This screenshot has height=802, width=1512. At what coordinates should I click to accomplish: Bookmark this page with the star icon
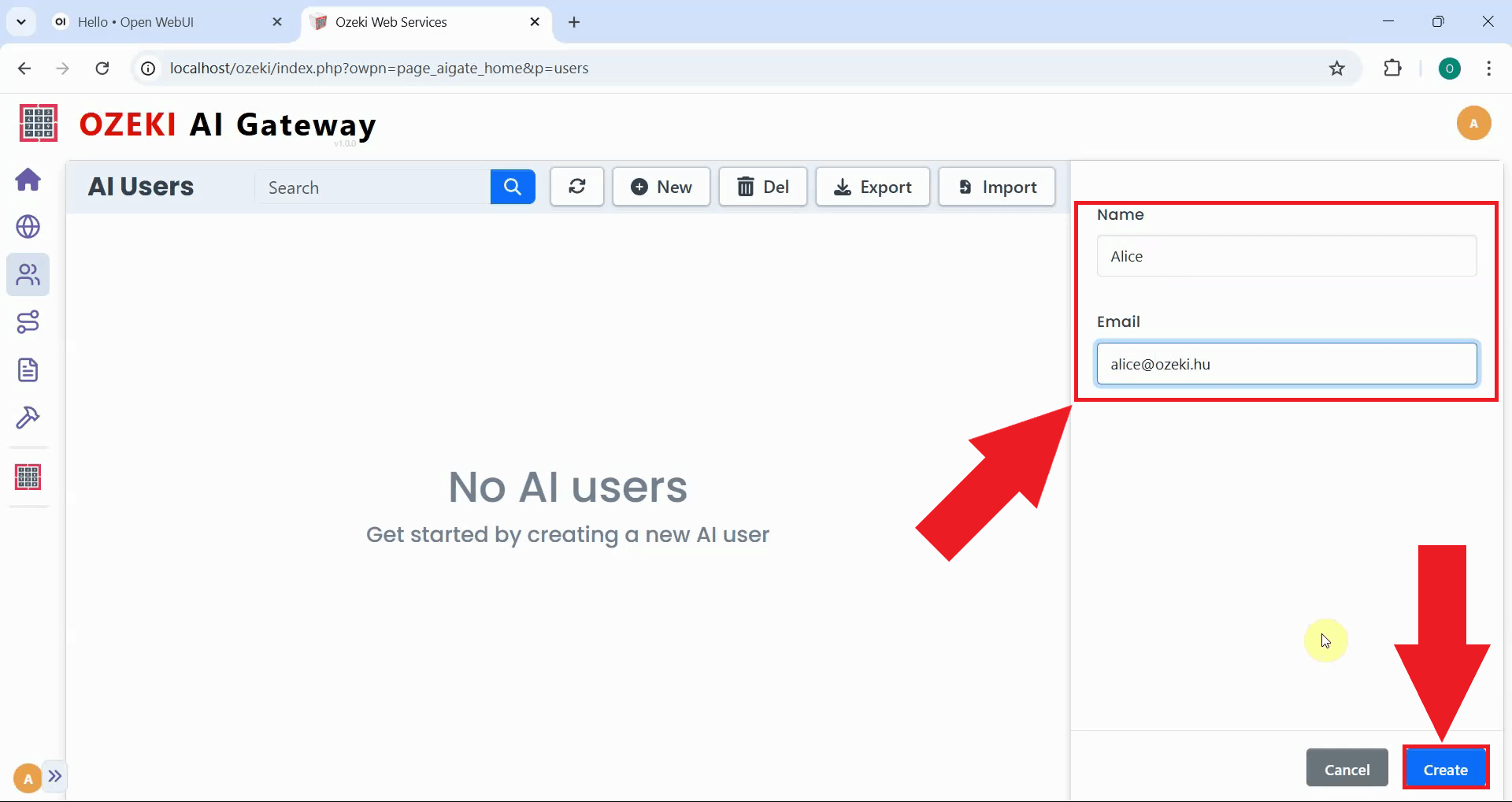click(1337, 68)
